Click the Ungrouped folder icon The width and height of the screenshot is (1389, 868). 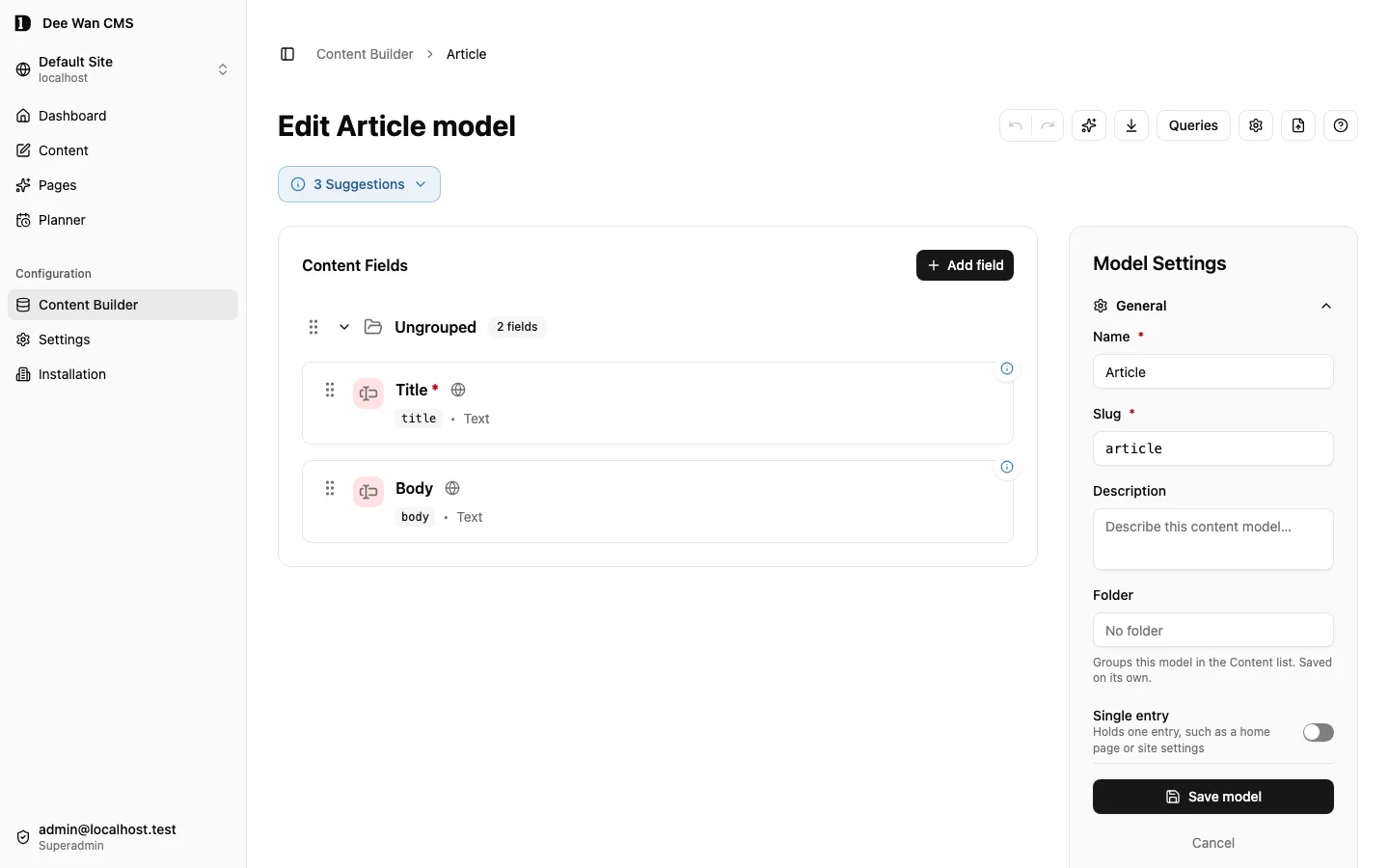373,327
